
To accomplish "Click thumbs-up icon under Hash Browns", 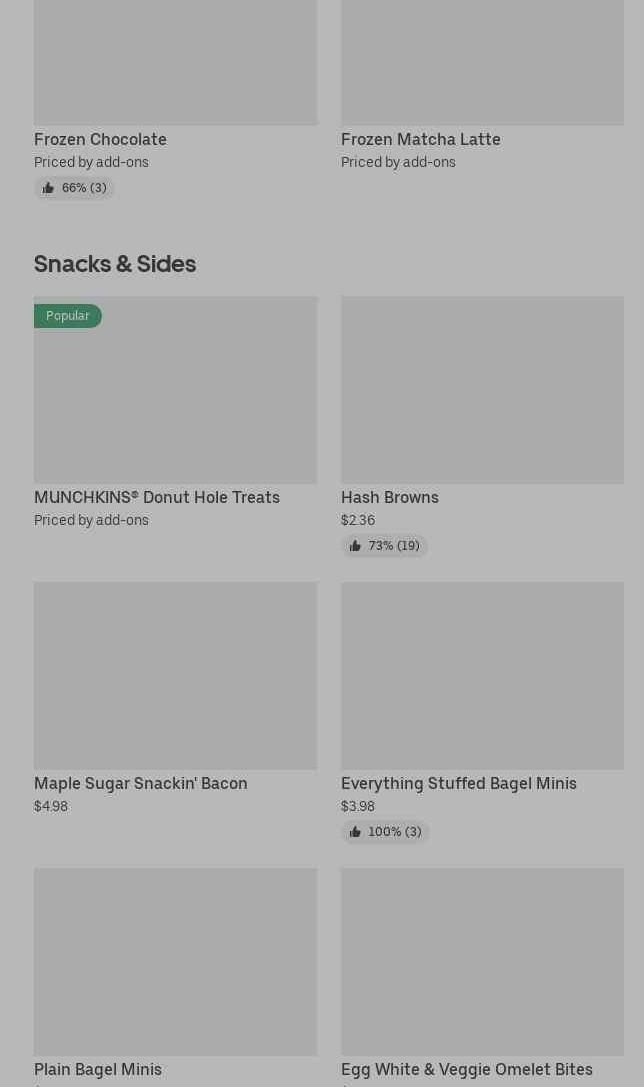I will point(355,546).
